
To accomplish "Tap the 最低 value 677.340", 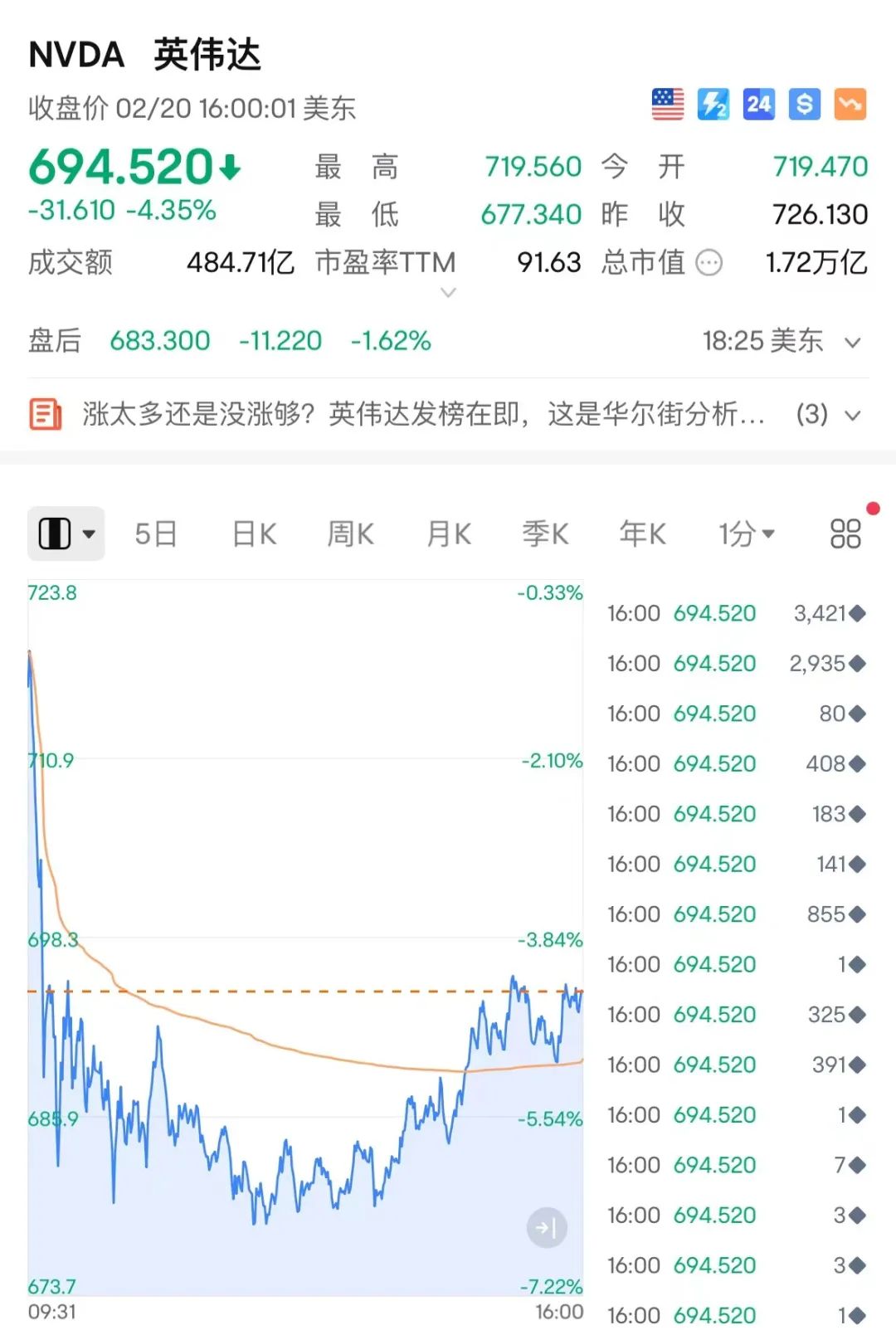I will point(531,215).
